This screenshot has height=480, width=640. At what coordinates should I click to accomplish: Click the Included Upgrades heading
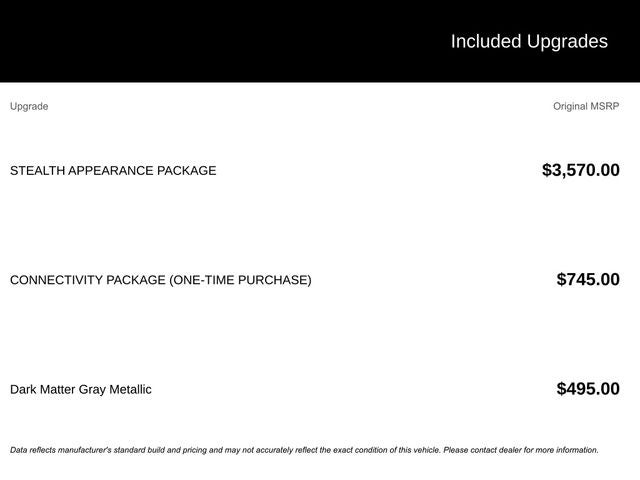tap(528, 41)
